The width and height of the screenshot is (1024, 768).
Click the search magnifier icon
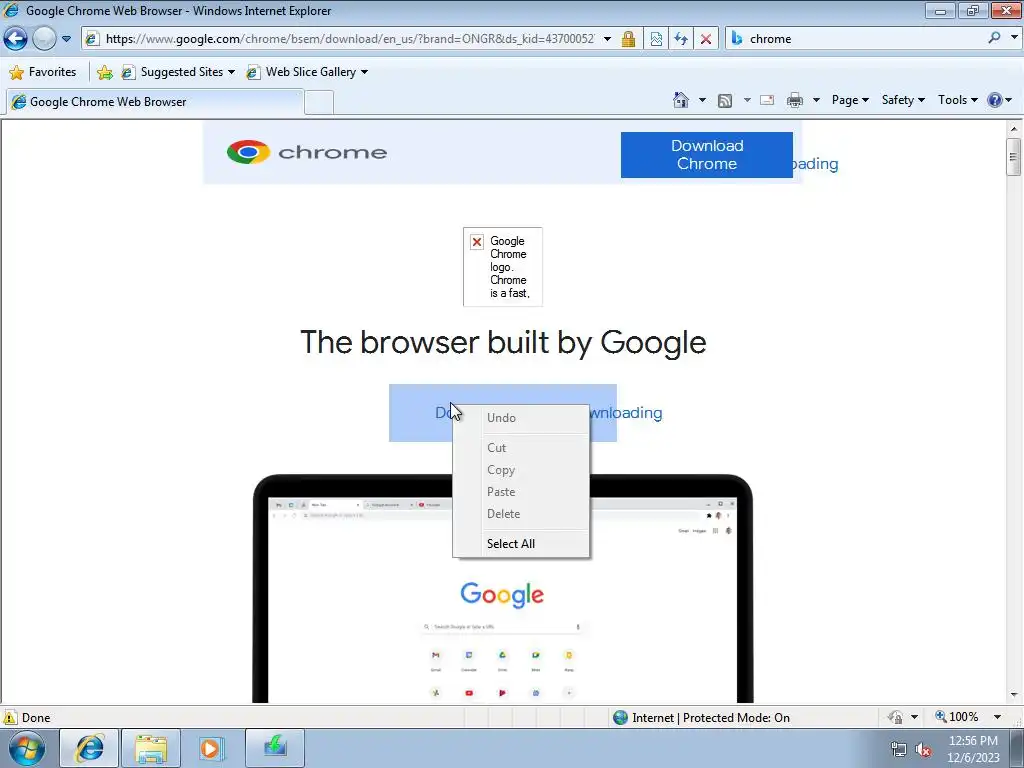click(994, 38)
